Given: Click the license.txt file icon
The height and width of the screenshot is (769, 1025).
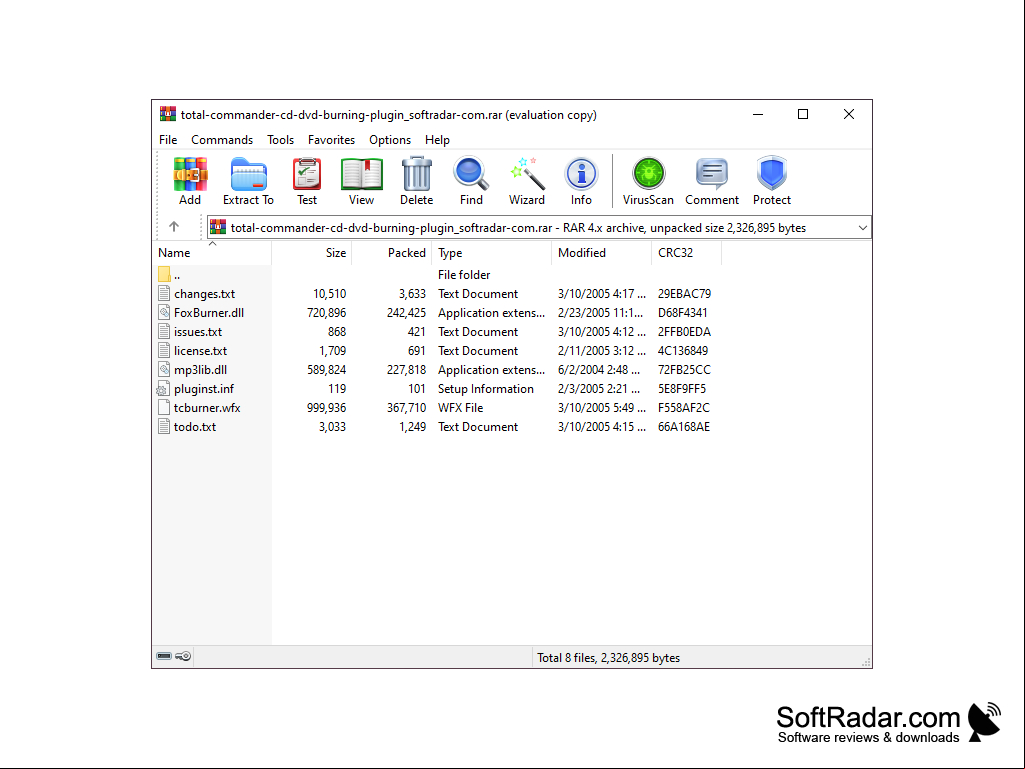Looking at the screenshot, I should click(164, 350).
